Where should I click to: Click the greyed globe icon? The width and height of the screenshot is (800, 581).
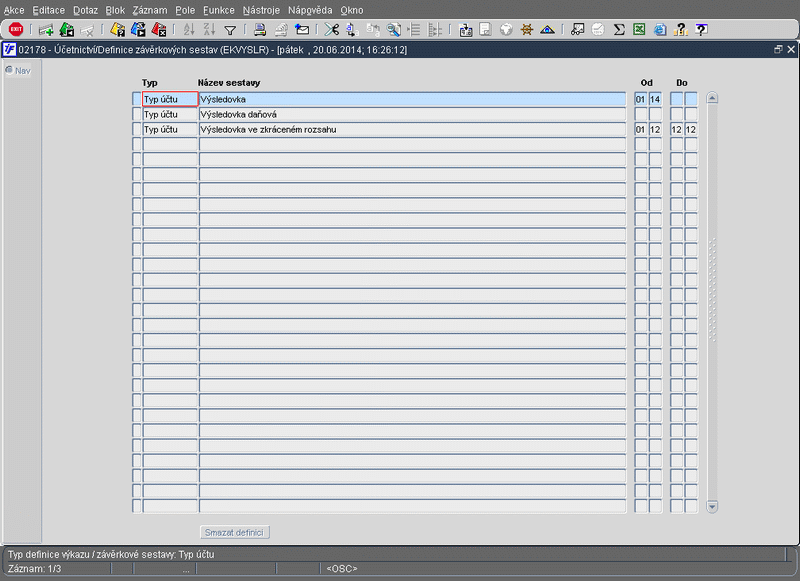coord(506,30)
